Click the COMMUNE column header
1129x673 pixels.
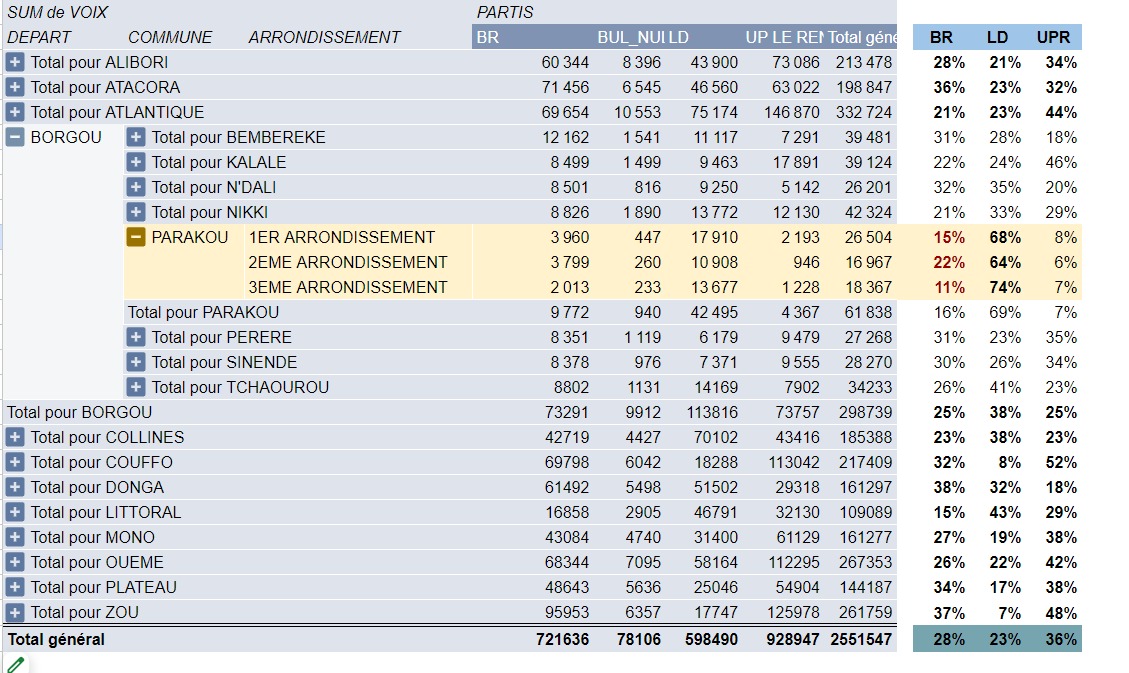(170, 37)
